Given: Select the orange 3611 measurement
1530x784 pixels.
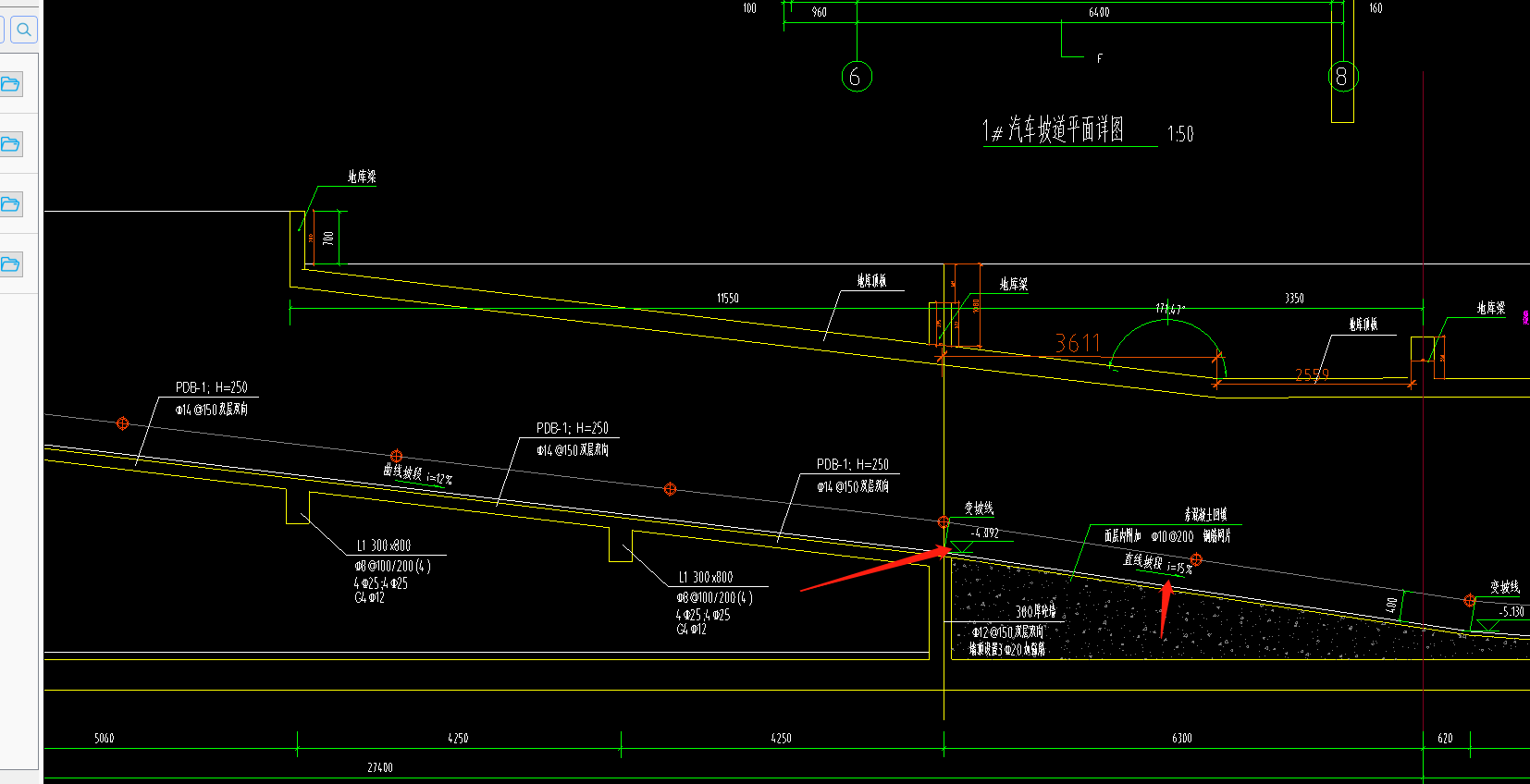Looking at the screenshot, I should 1078,343.
